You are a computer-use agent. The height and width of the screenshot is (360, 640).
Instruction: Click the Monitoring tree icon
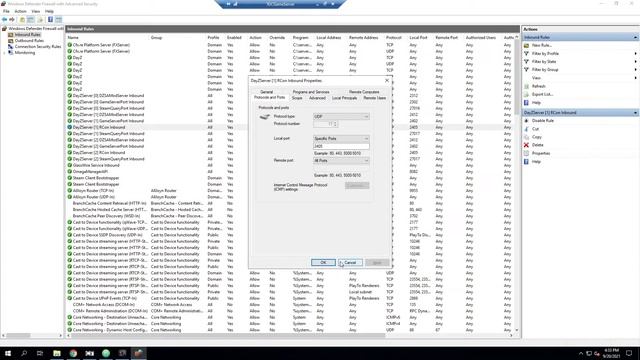(x=11, y=53)
